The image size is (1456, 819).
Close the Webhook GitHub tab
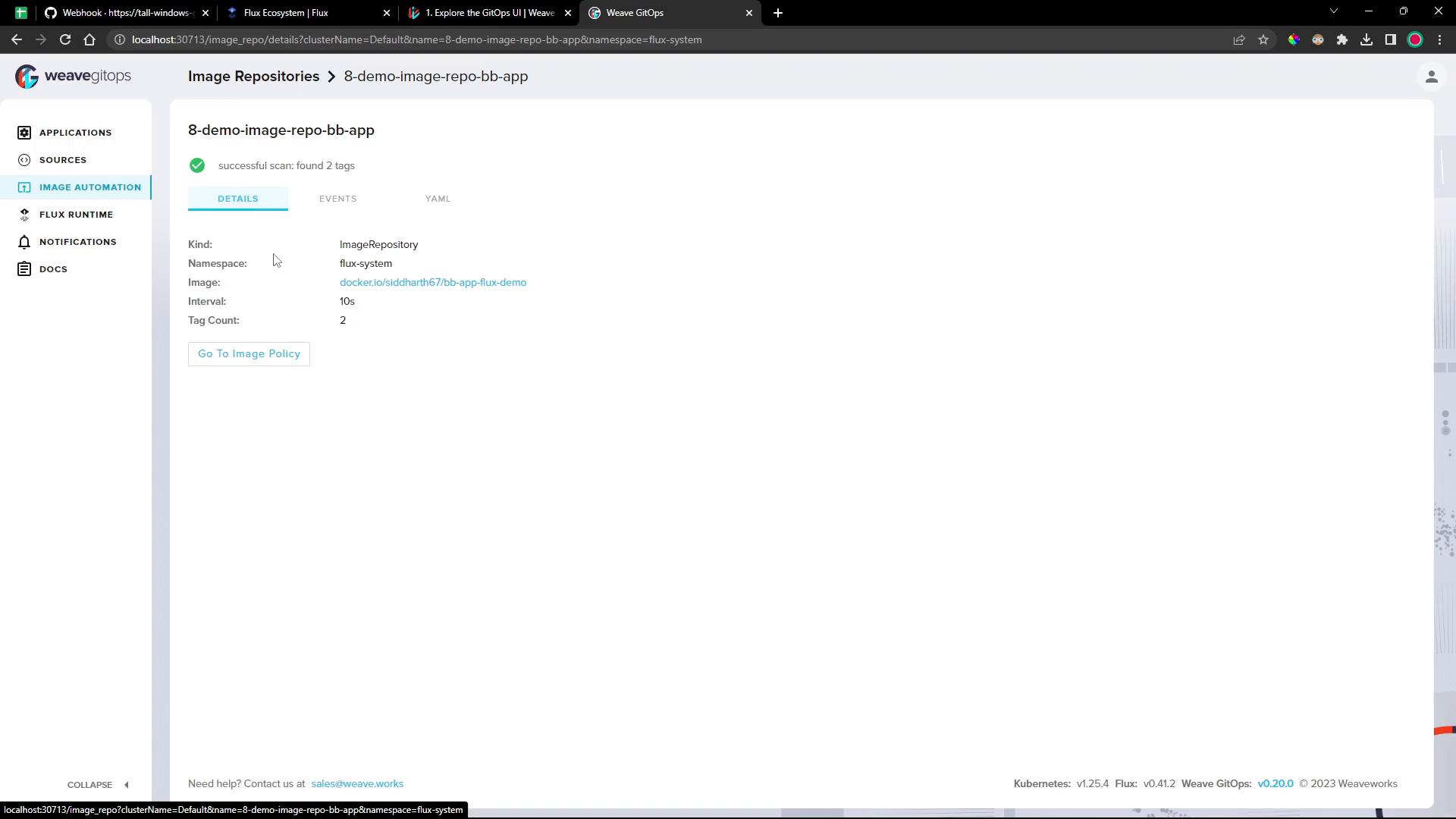pyautogui.click(x=206, y=13)
